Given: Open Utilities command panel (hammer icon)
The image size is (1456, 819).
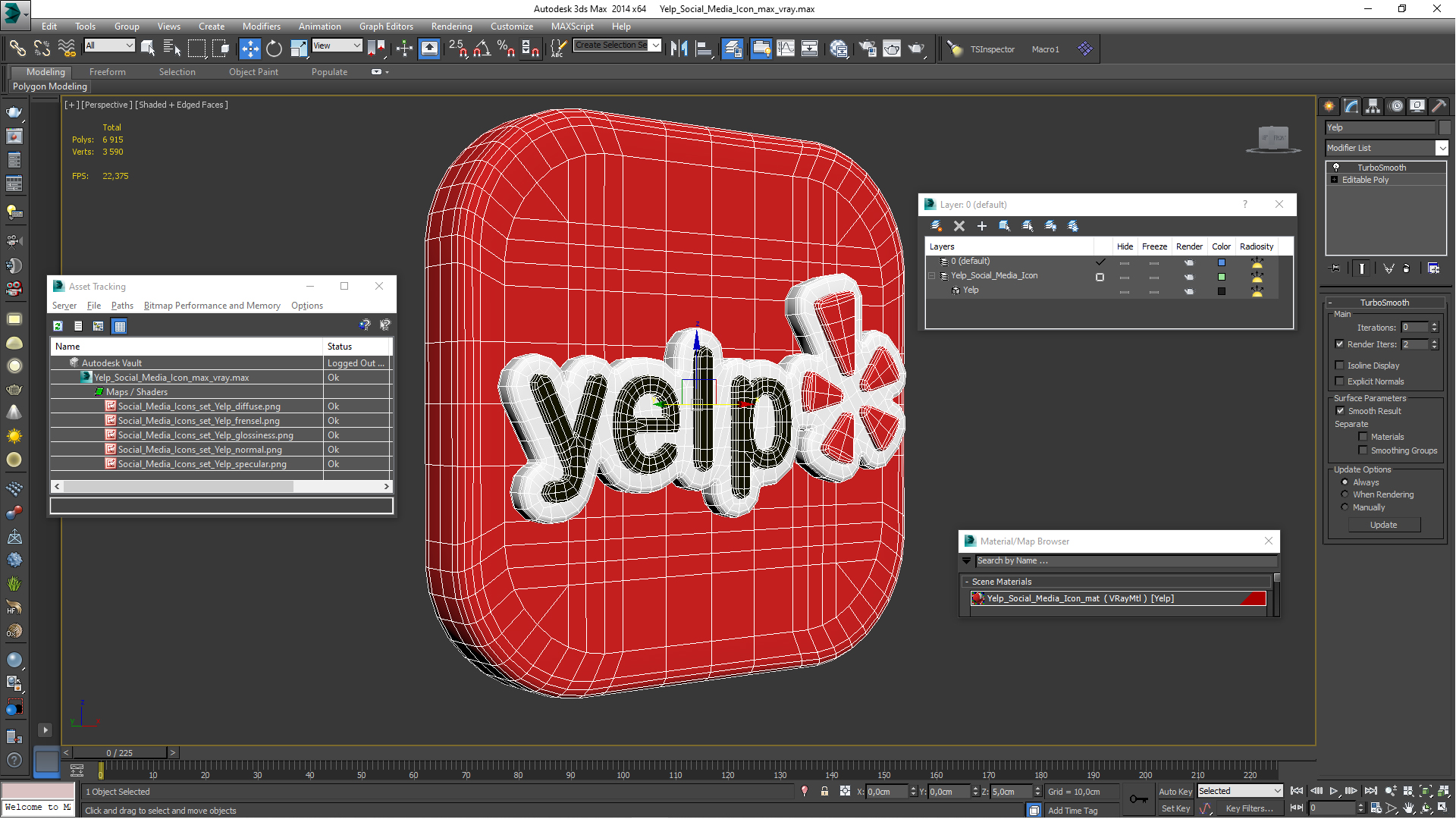Looking at the screenshot, I should pos(1439,106).
